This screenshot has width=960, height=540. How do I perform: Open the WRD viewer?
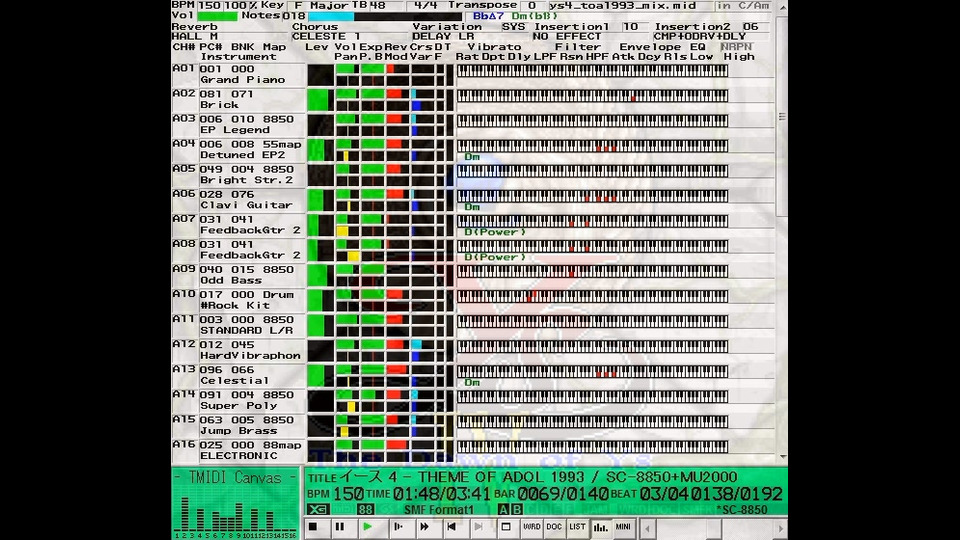[531, 527]
